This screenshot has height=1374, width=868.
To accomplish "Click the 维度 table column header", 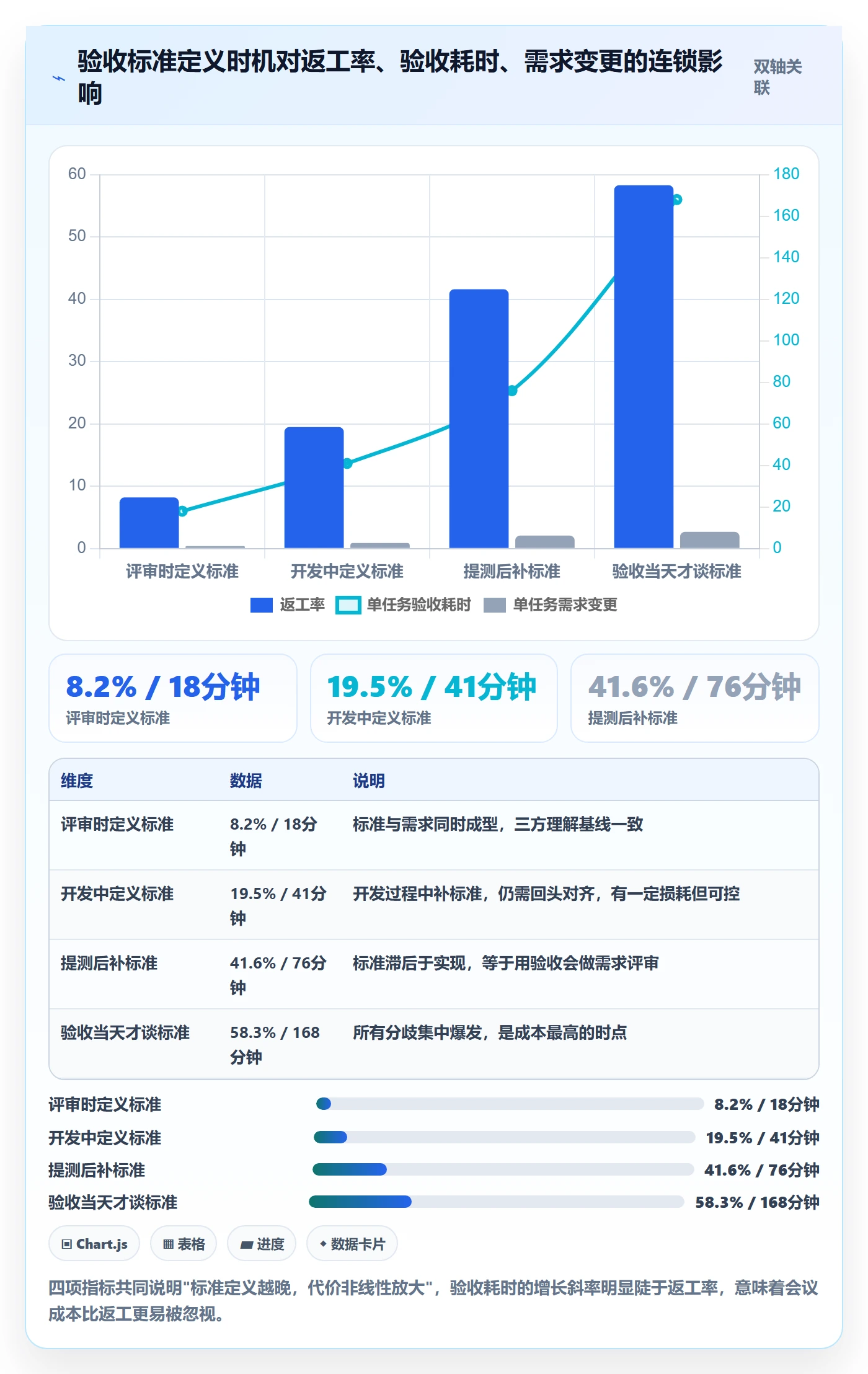I will pyautogui.click(x=77, y=781).
